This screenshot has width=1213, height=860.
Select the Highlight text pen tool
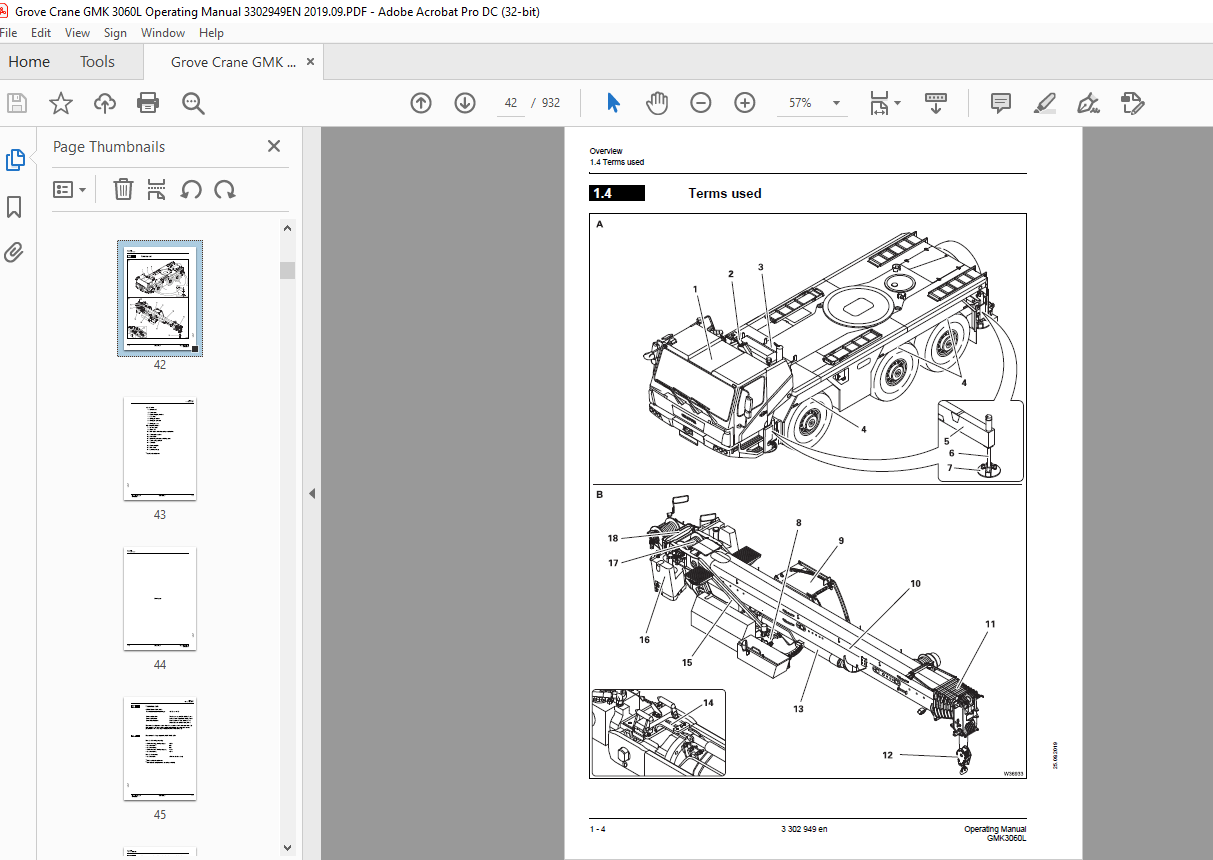coord(1044,103)
